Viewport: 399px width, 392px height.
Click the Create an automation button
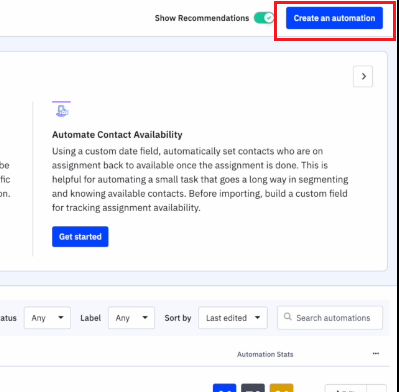[x=334, y=18]
